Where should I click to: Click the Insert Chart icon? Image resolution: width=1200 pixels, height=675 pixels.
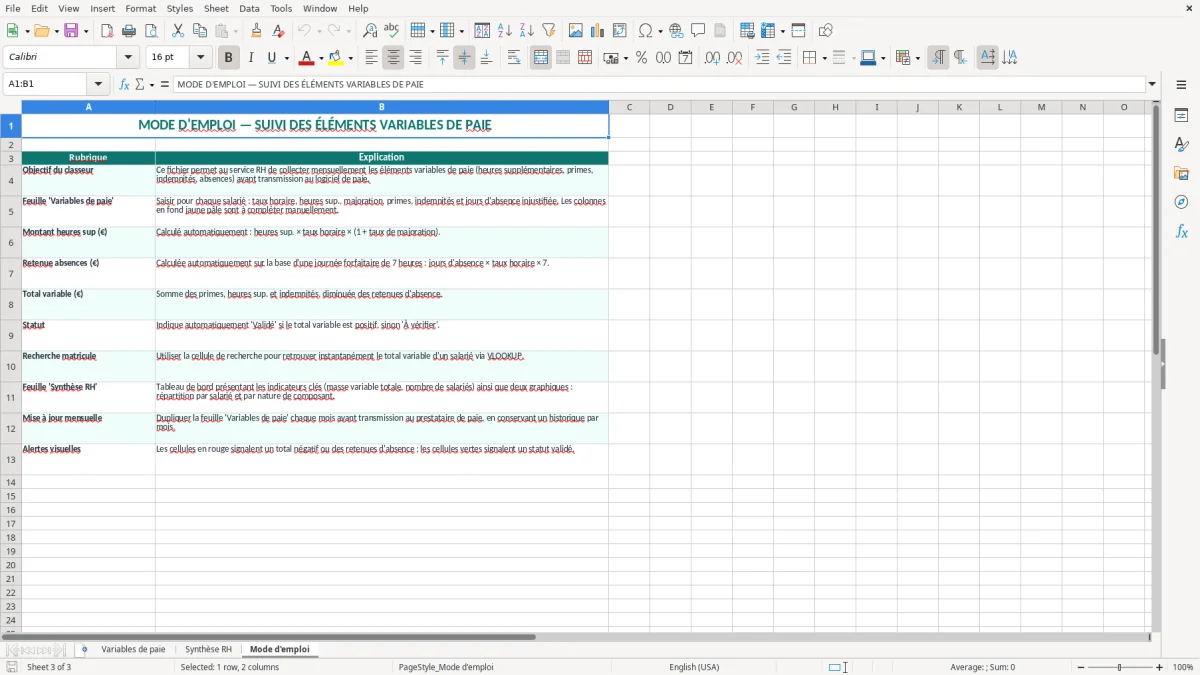598,31
